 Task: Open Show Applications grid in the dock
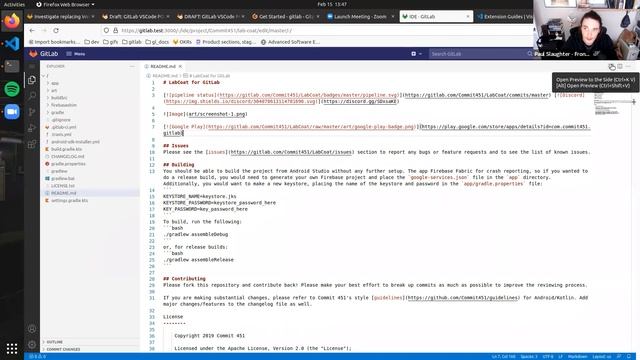point(12,348)
